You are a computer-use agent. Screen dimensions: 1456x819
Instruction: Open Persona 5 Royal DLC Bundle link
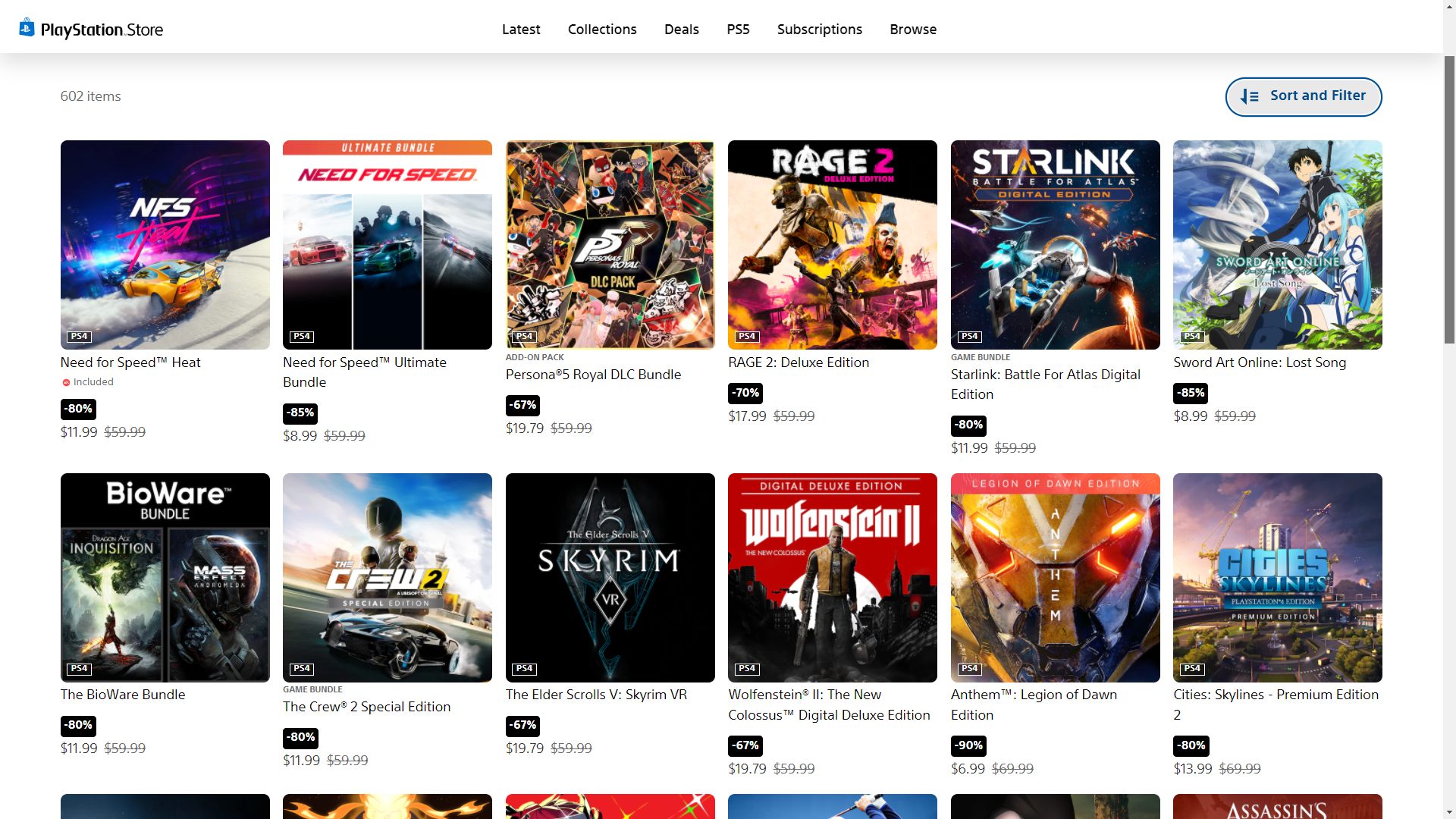[593, 375]
